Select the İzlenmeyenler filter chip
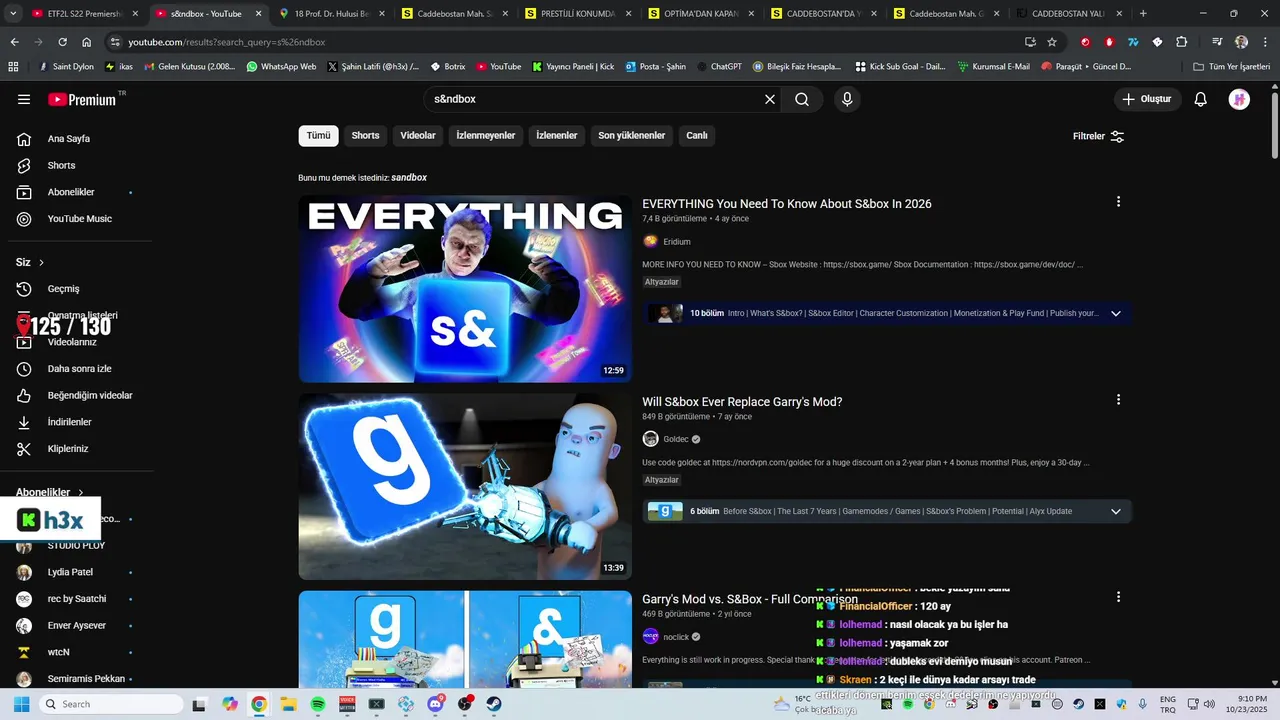 (x=486, y=136)
